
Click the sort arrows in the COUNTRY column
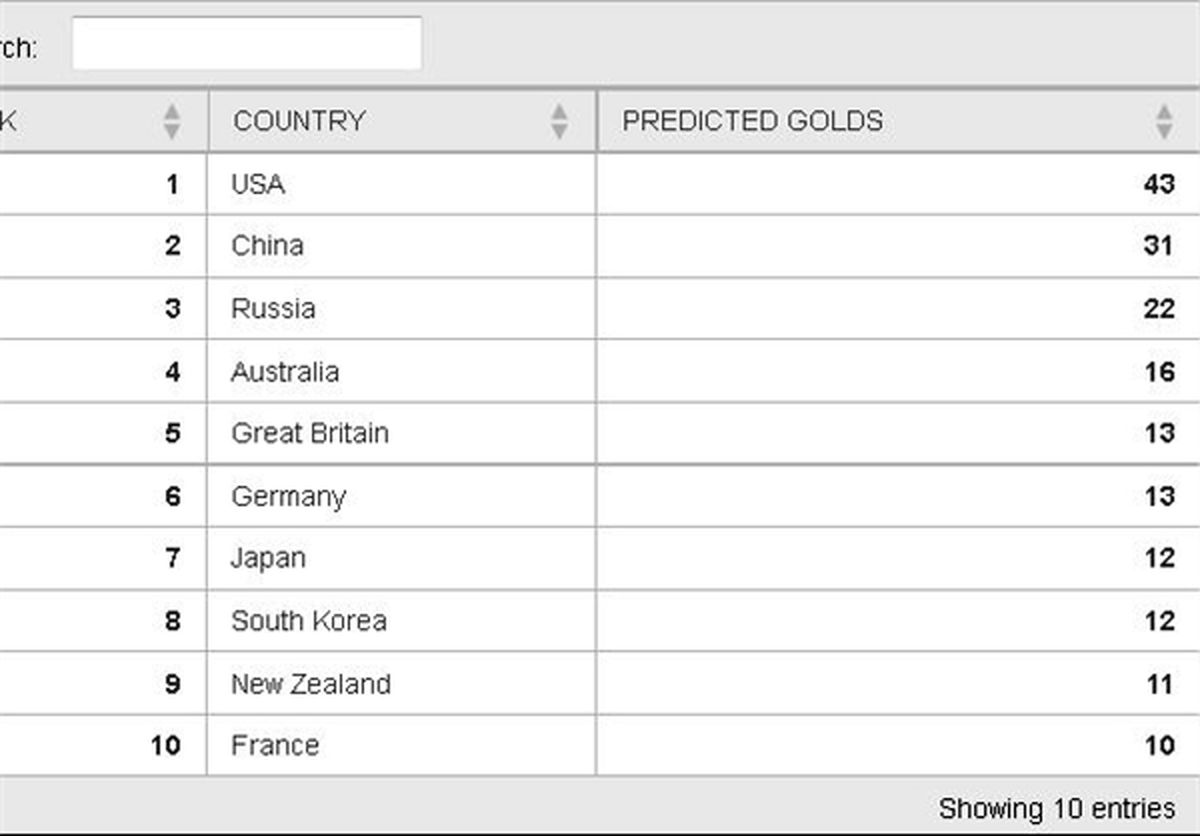point(559,121)
